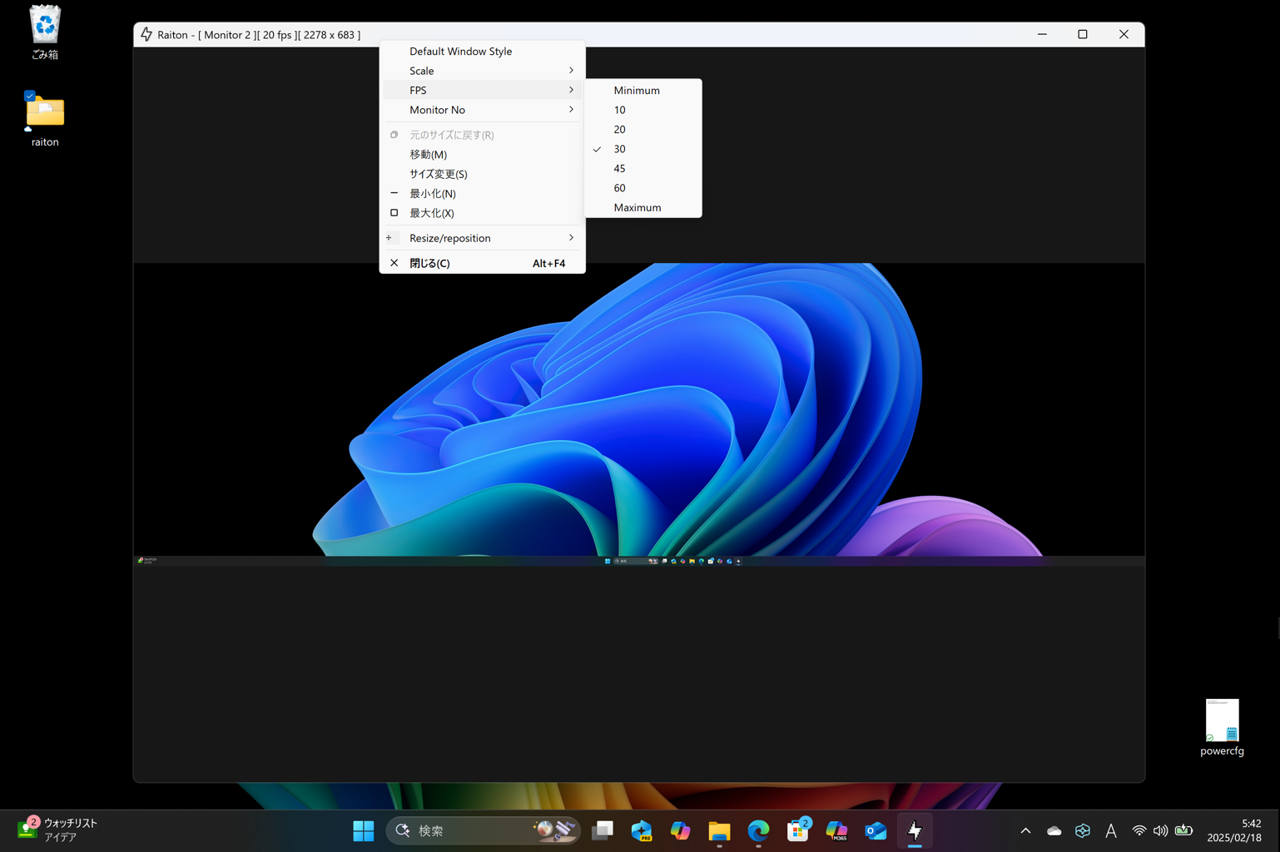Show hidden tray icons with the chevron
The height and width of the screenshot is (852, 1280).
[x=1025, y=831]
